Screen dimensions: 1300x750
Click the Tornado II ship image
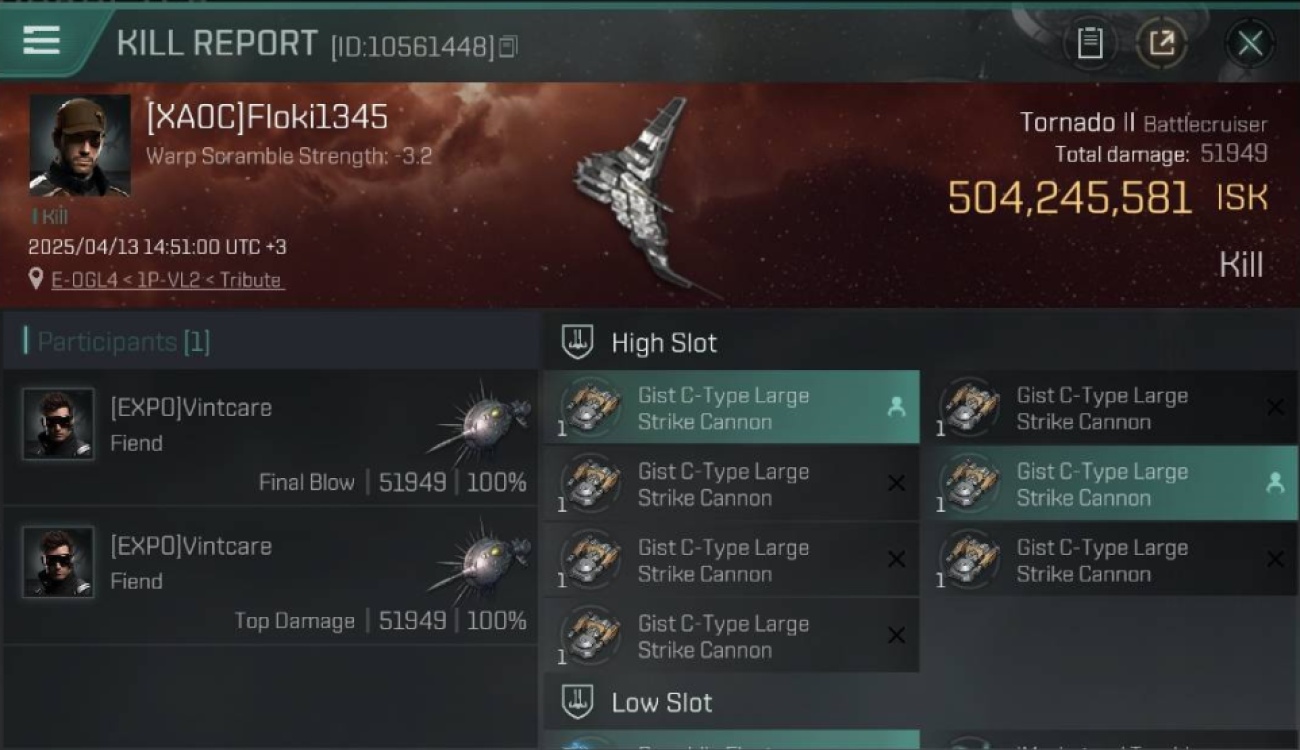click(x=640, y=195)
